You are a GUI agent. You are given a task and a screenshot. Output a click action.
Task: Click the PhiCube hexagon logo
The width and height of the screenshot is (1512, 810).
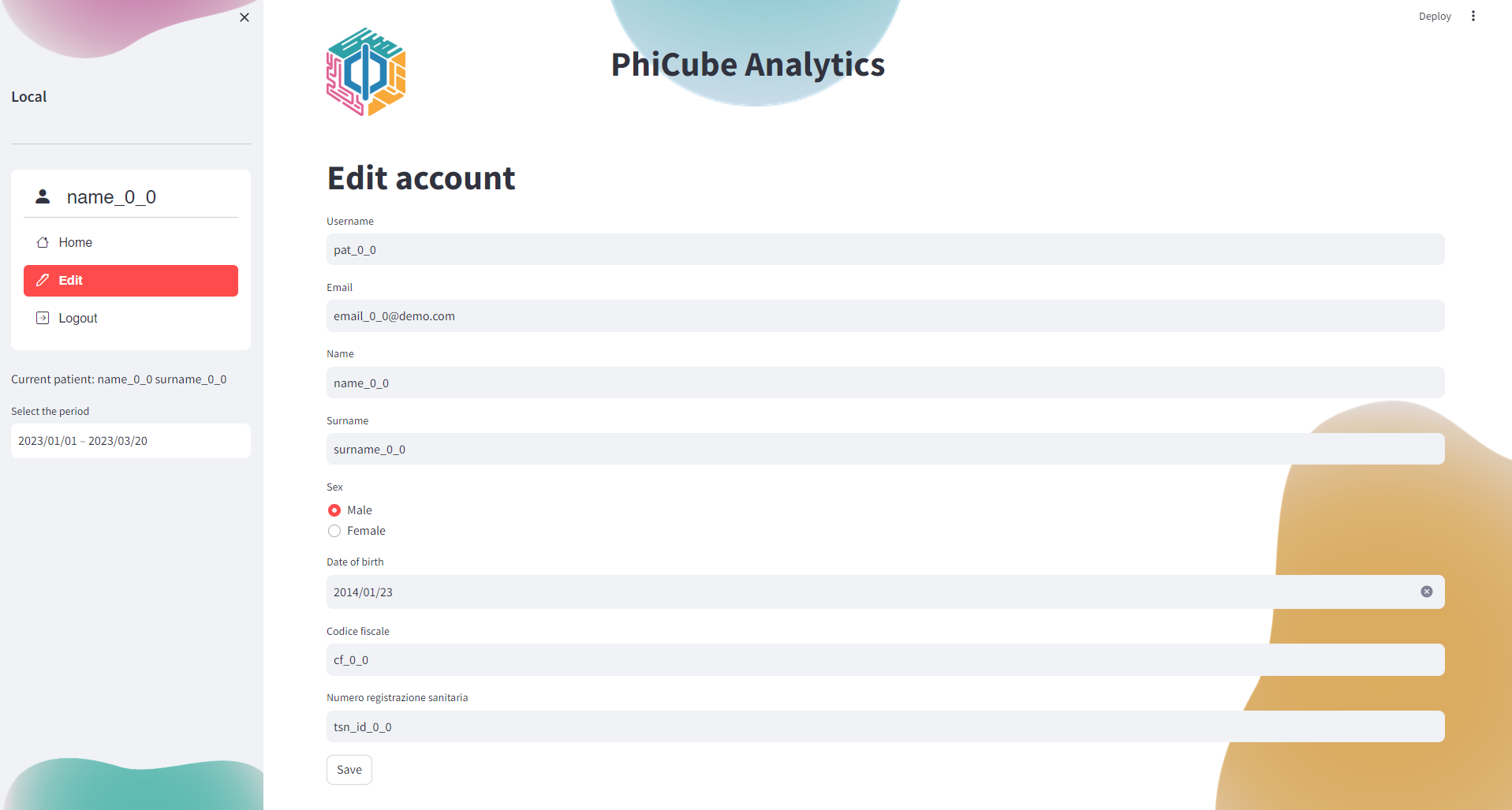click(x=366, y=72)
